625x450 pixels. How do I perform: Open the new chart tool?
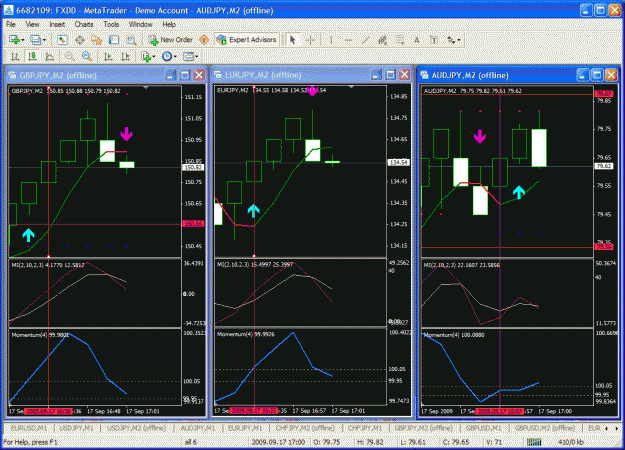(x=15, y=40)
